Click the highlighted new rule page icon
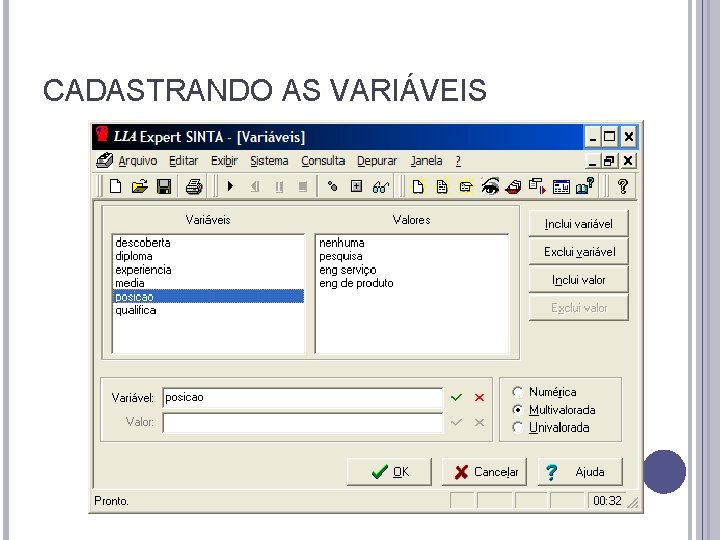720x540 pixels. tap(418, 186)
